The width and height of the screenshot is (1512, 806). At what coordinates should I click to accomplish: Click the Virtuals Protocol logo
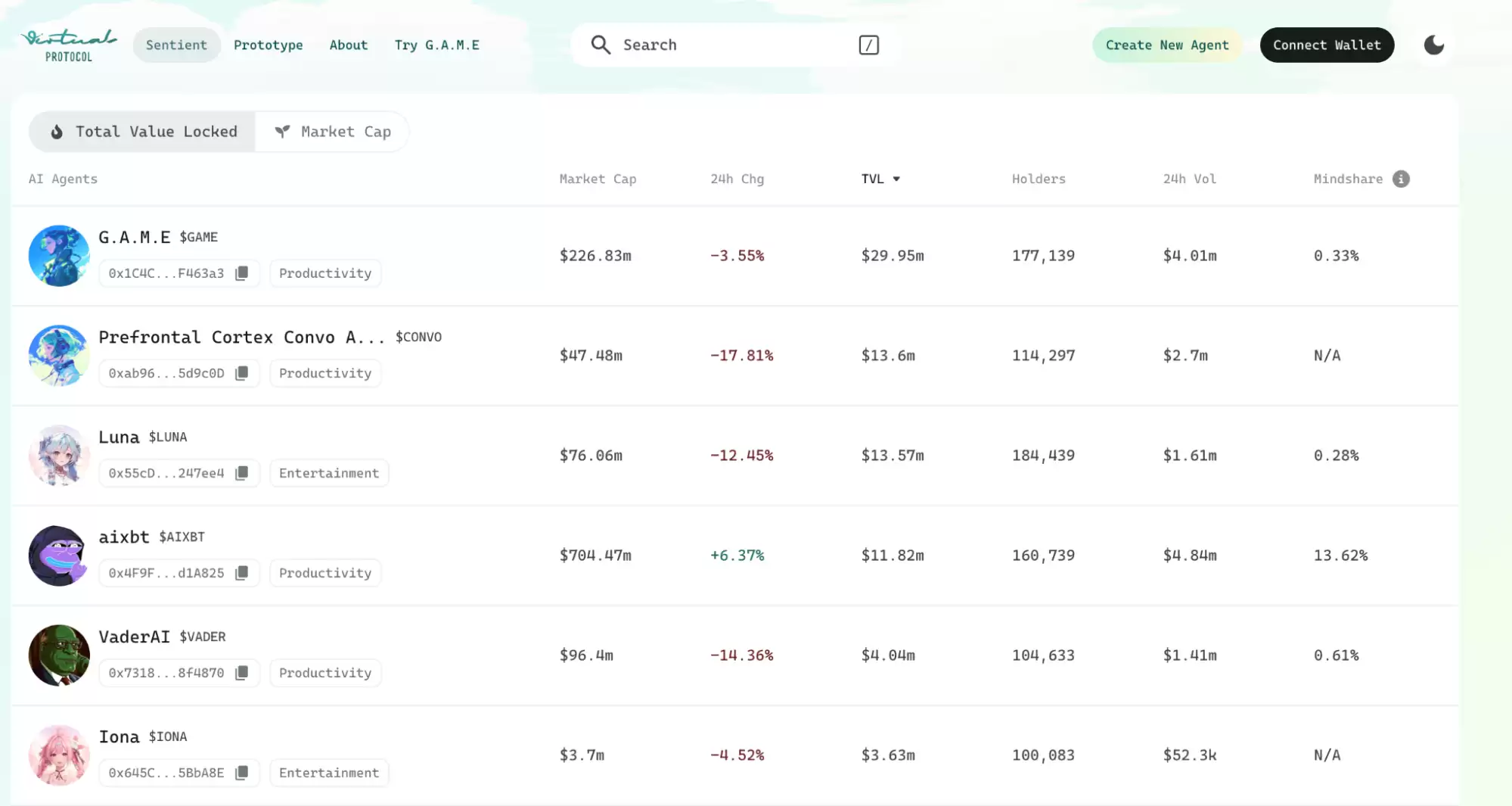[x=69, y=45]
